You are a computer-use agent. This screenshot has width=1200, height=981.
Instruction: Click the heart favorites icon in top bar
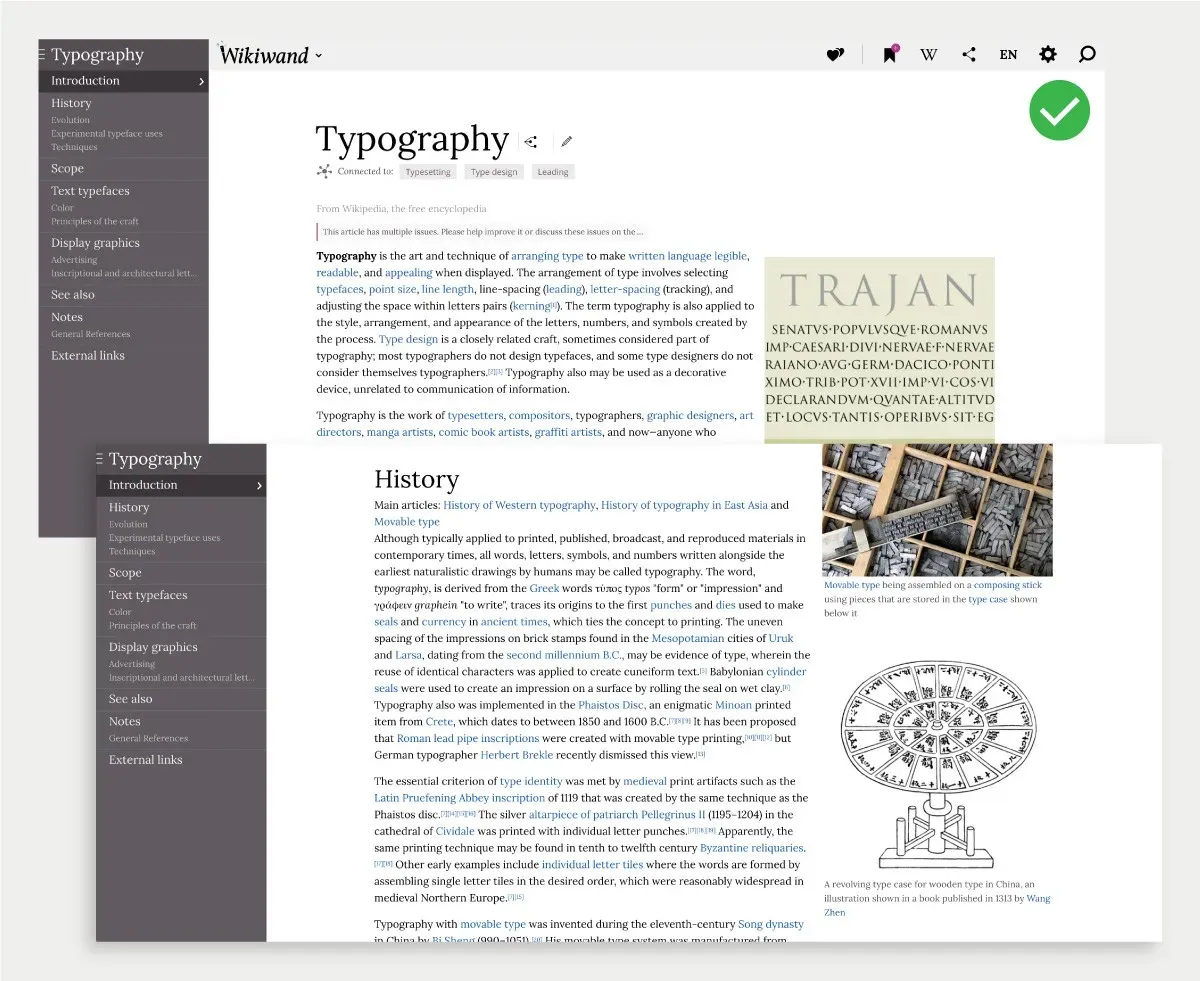point(835,55)
